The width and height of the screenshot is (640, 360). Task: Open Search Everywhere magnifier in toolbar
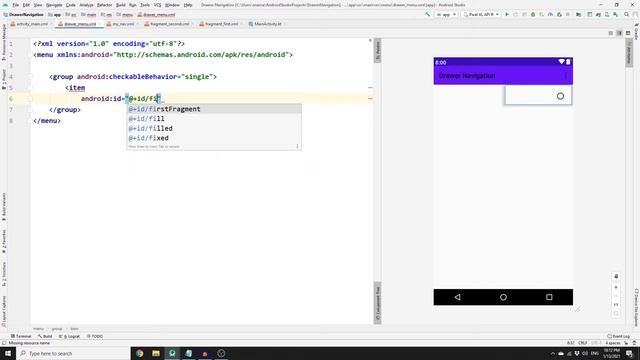coord(626,14)
